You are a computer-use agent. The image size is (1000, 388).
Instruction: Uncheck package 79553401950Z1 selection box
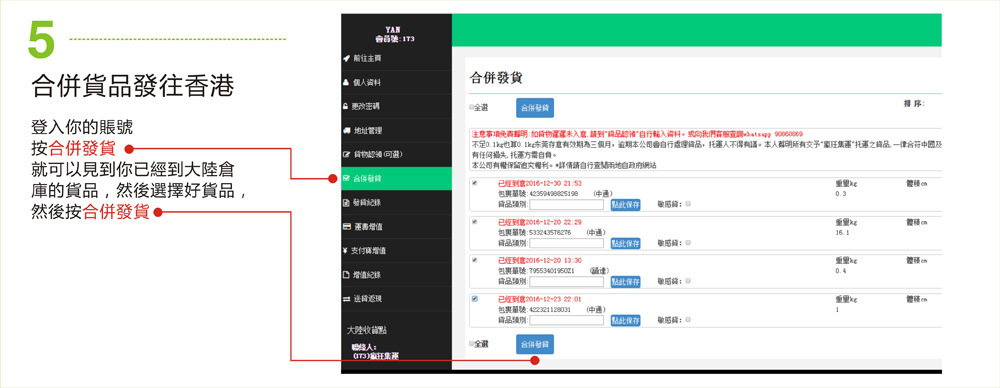[474, 260]
